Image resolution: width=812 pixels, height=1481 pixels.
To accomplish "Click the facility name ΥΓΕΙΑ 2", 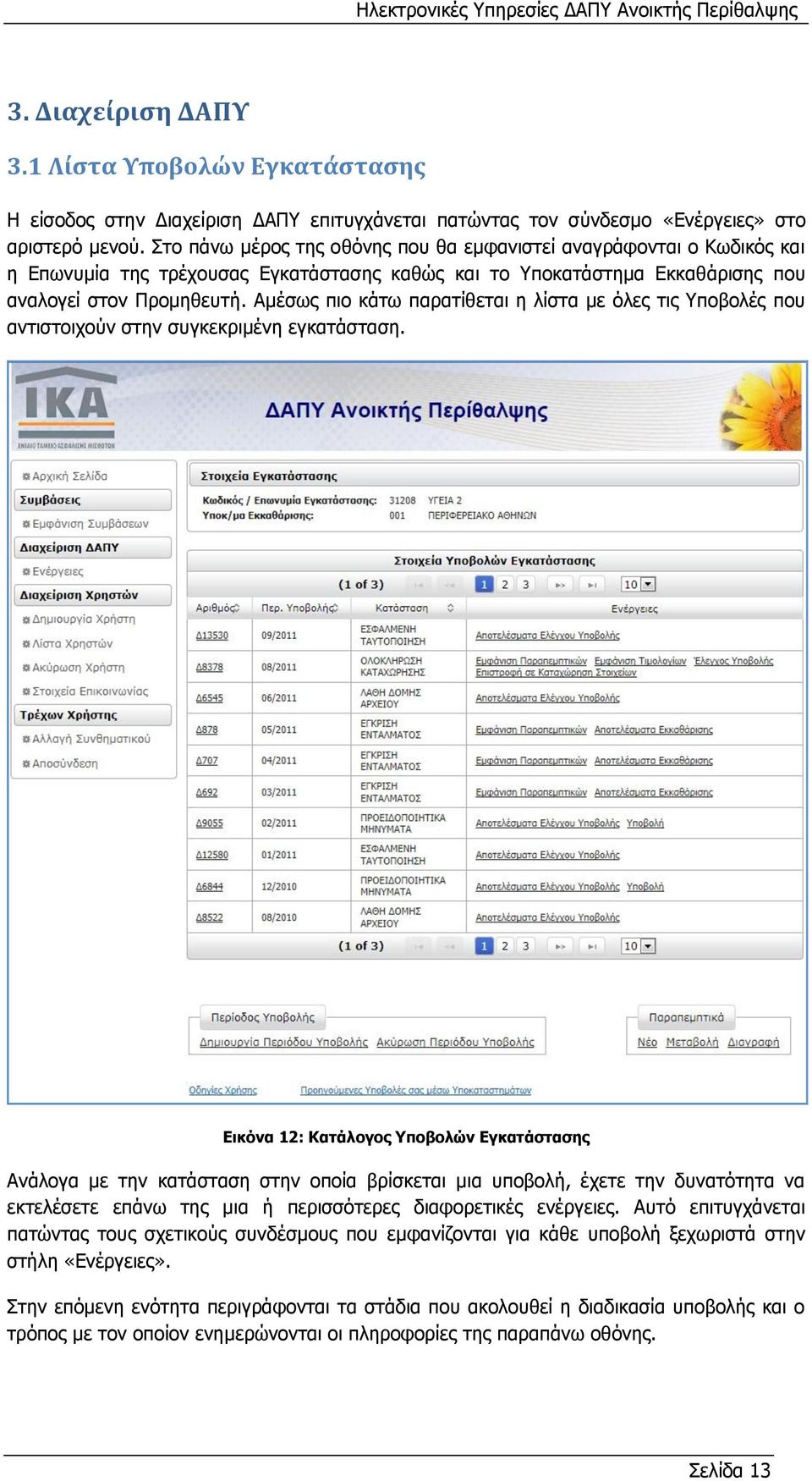I will tap(446, 501).
